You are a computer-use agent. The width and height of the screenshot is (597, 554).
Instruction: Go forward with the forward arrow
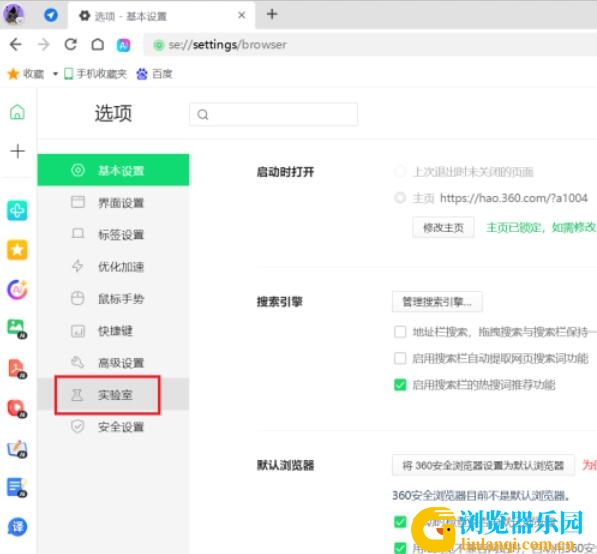click(x=44, y=45)
